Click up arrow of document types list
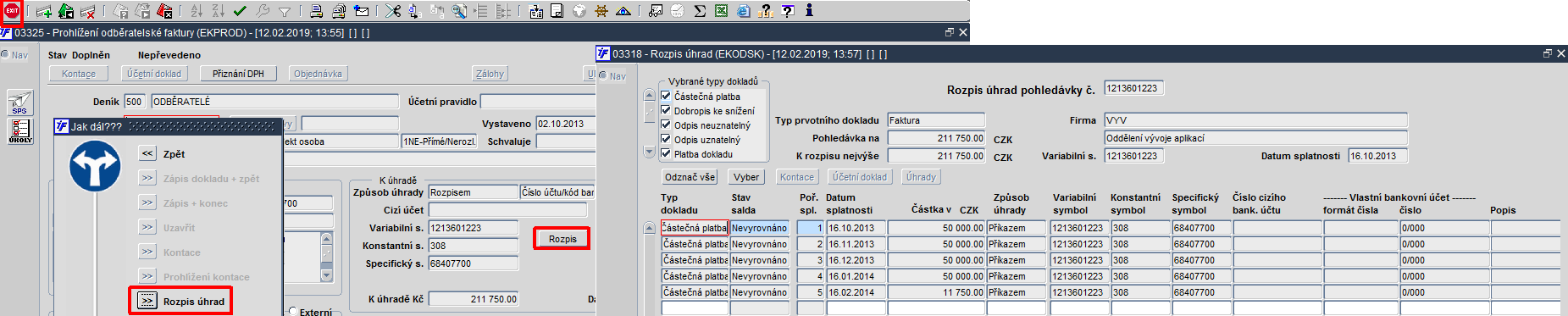The image size is (1568, 316). 650,95
